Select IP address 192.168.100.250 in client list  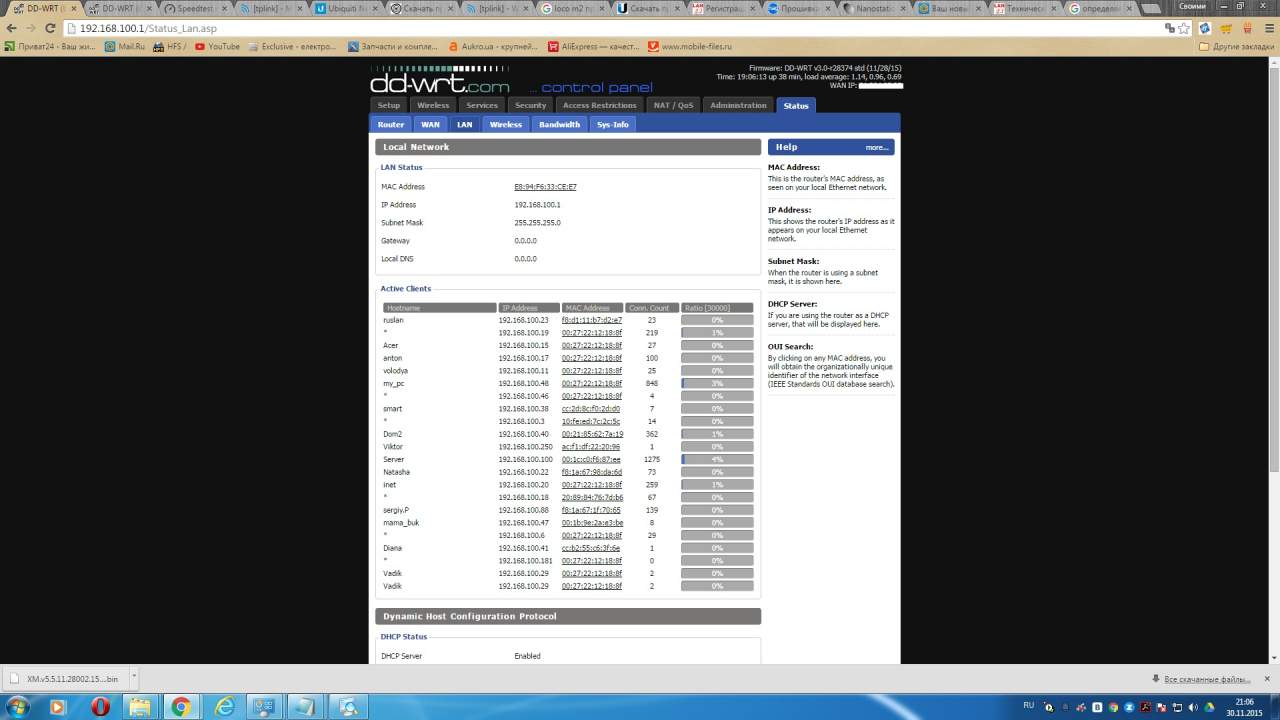tap(525, 447)
